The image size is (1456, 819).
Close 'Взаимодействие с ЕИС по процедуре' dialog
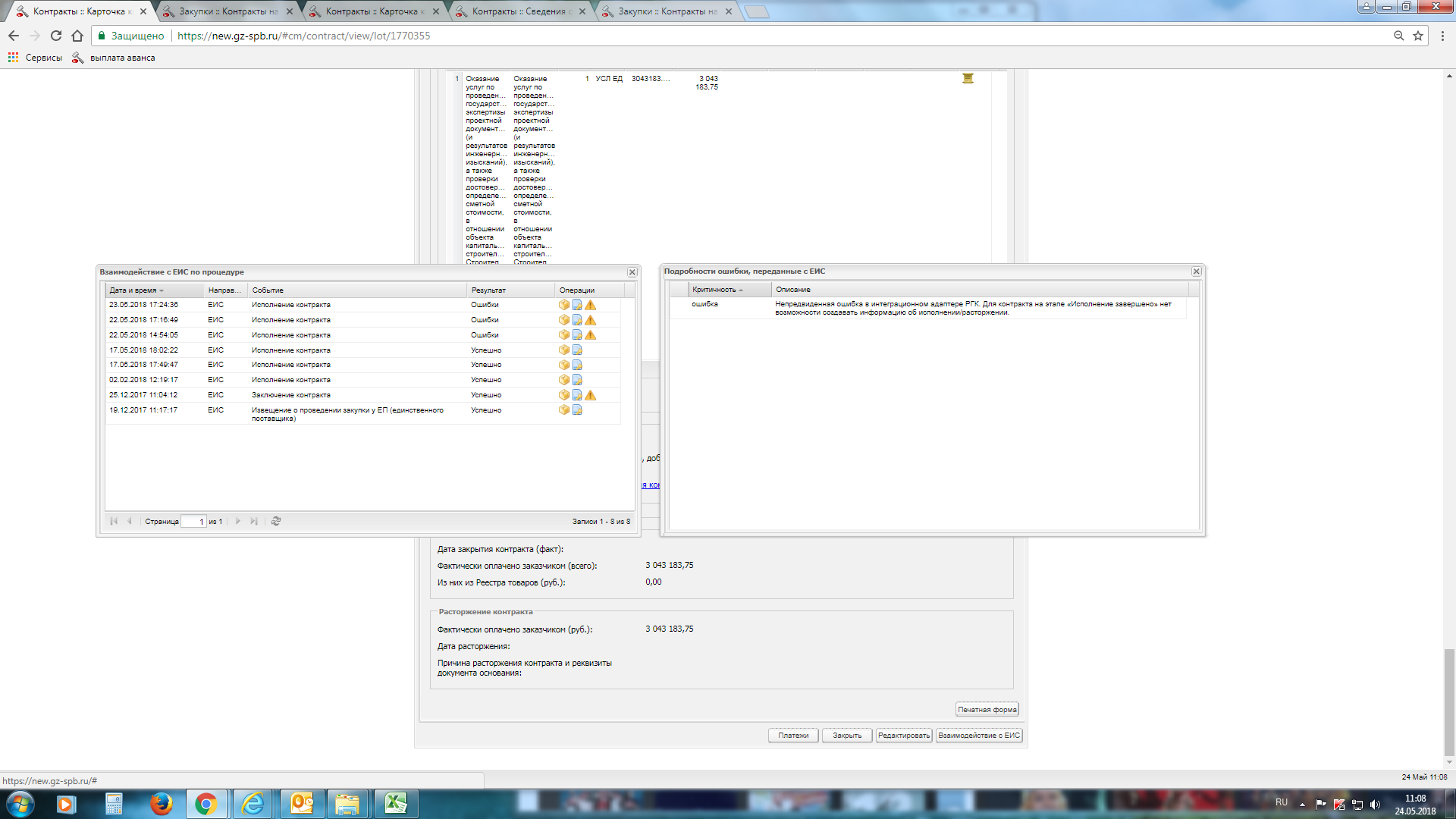click(x=632, y=272)
